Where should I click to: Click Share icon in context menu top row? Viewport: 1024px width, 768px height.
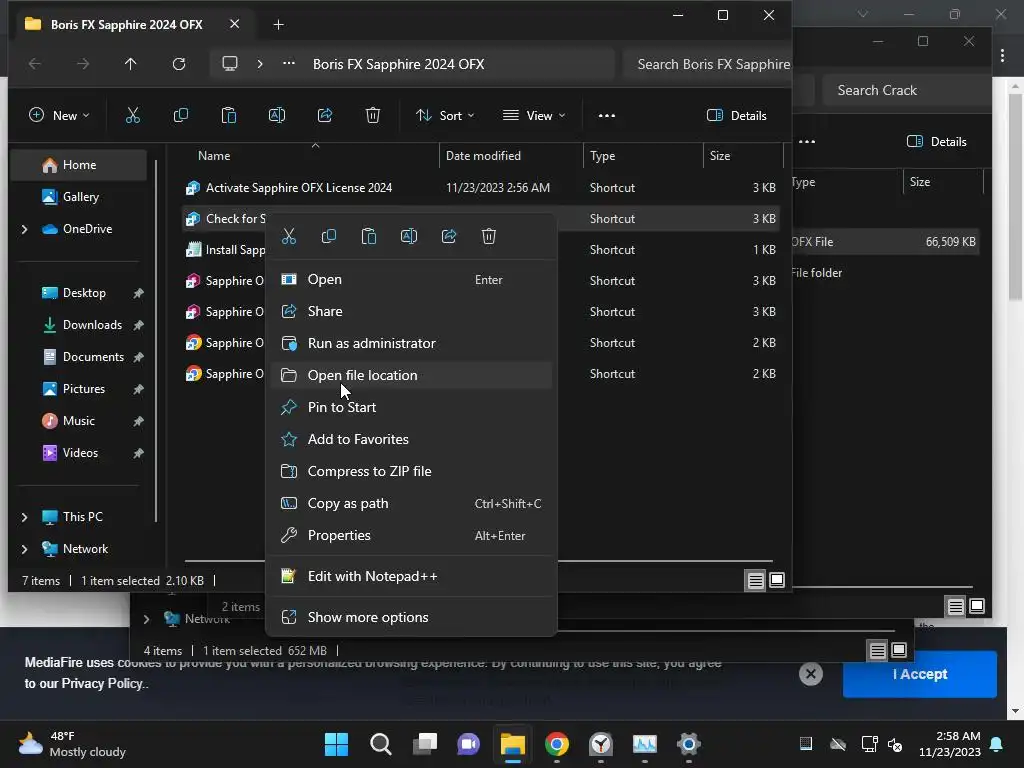point(449,236)
